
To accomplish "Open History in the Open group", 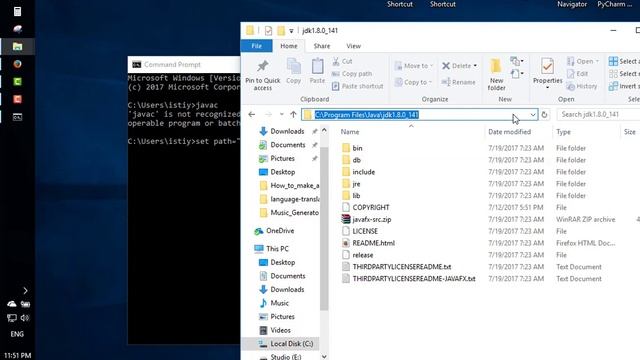I will click(x=582, y=86).
